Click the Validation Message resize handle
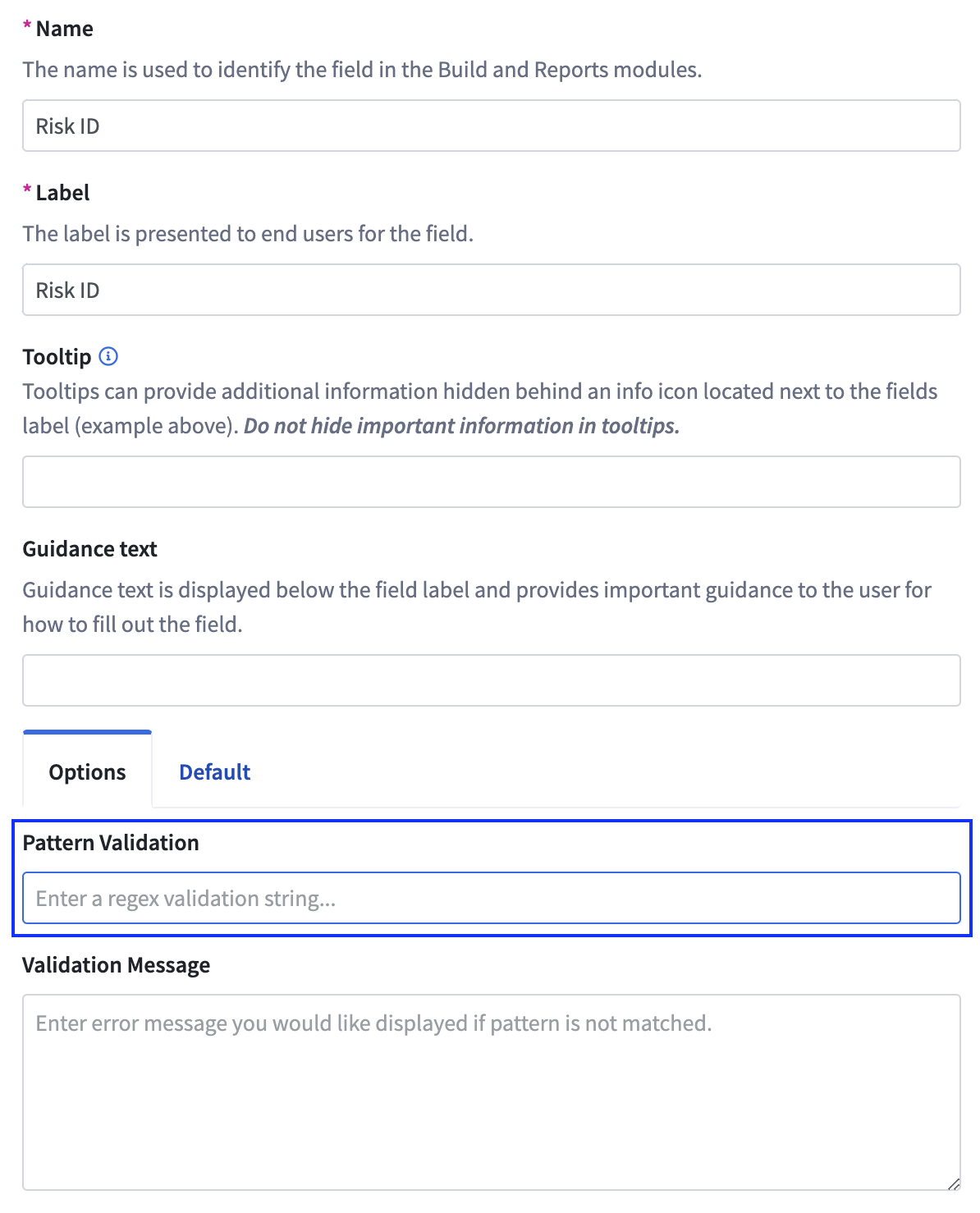Viewport: 980px width, 1213px height. 953,1183
